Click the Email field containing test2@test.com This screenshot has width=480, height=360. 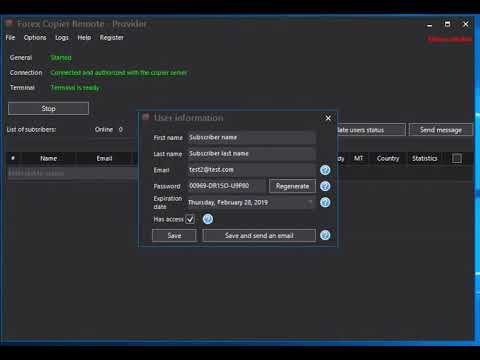click(251, 170)
